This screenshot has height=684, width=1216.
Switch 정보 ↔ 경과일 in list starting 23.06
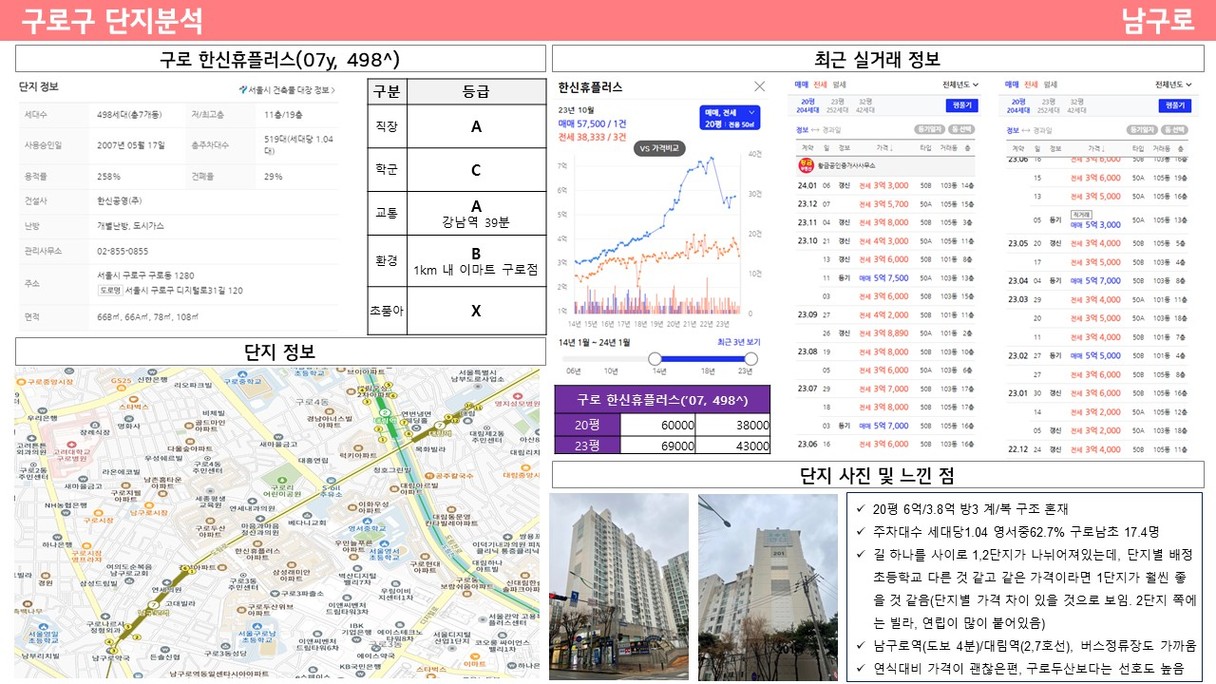click(1030, 129)
